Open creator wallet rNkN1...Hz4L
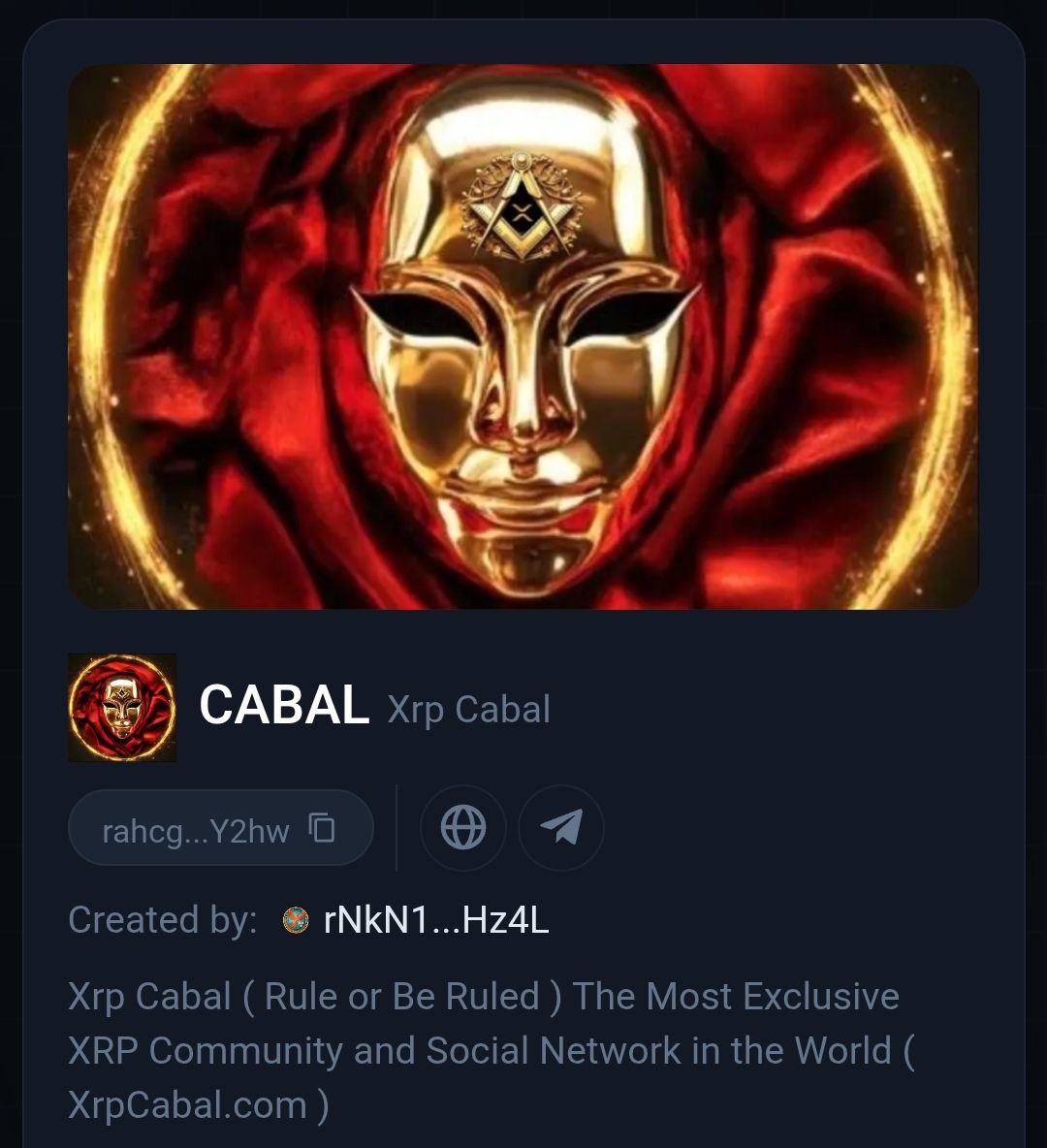 click(435, 920)
